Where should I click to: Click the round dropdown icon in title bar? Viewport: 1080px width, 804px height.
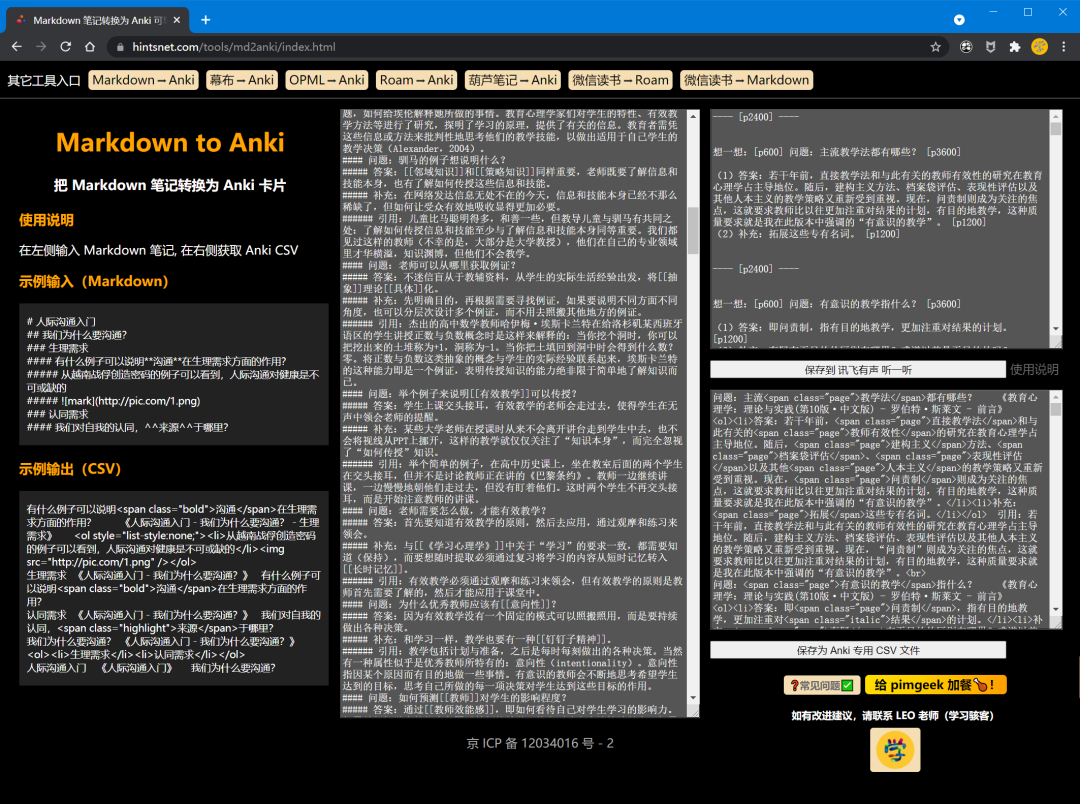tap(959, 20)
